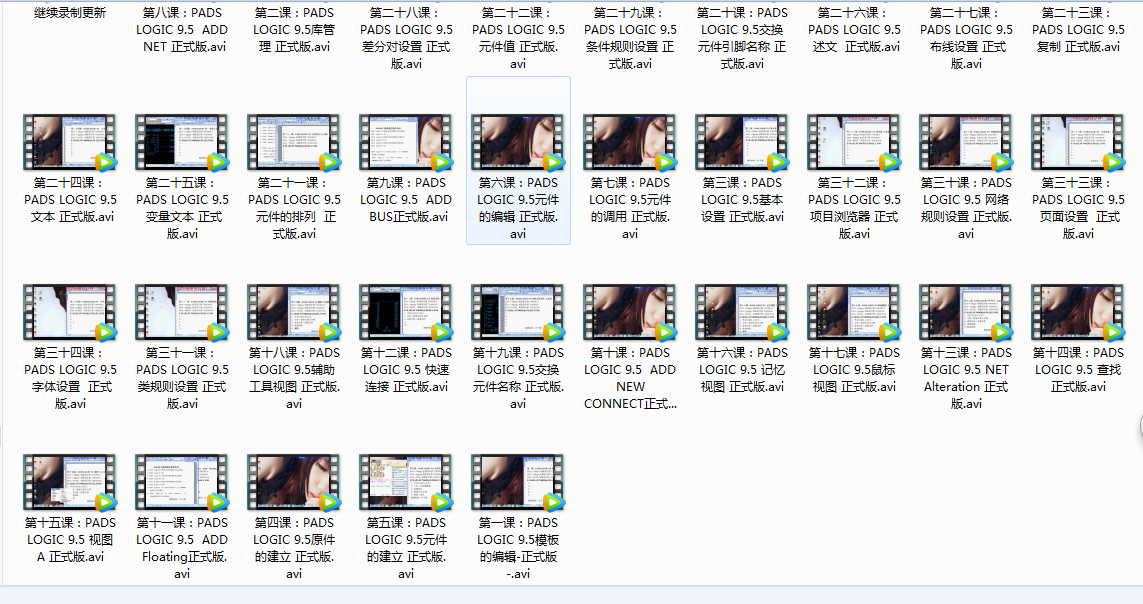Select the 第十六课 记忆视图 video thumbnail
1143x604 pixels.
742,313
